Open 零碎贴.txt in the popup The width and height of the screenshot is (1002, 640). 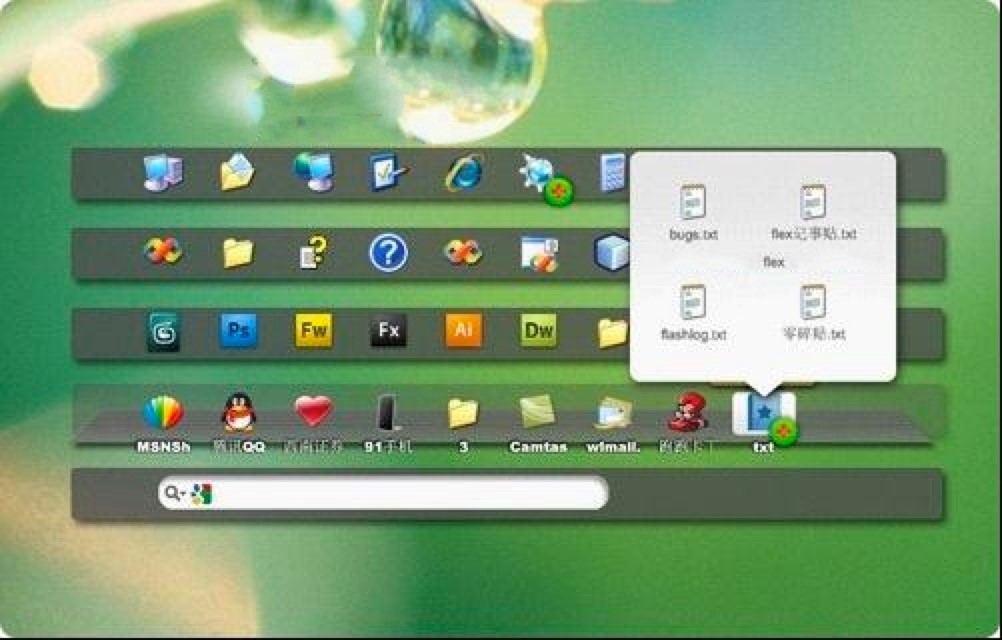click(x=813, y=312)
